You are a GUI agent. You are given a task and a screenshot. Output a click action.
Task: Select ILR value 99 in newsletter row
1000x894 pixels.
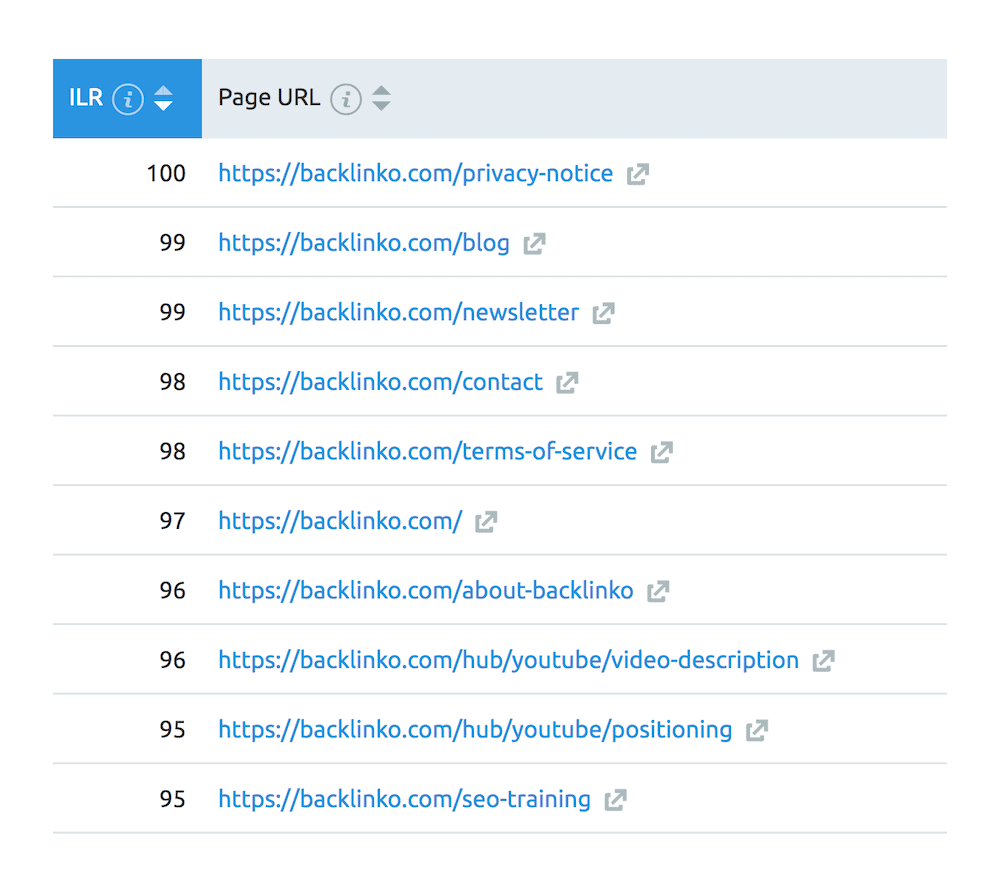tap(172, 312)
